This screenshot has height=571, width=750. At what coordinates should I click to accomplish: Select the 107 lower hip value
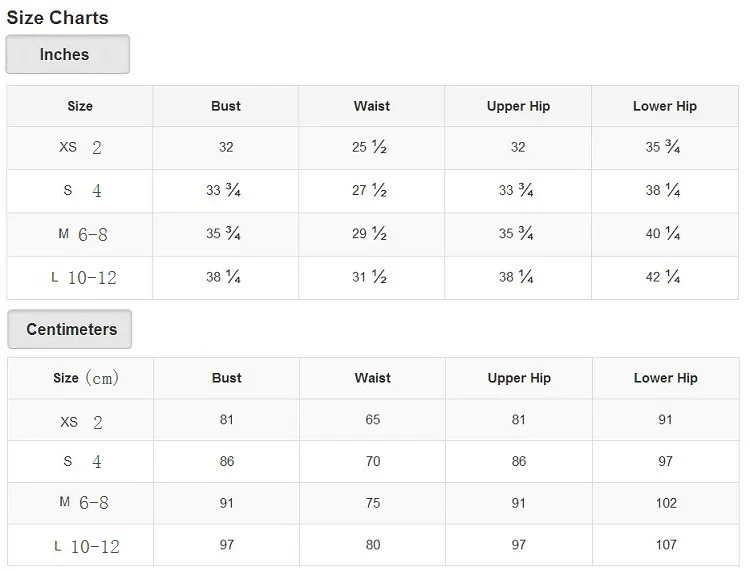(666, 545)
